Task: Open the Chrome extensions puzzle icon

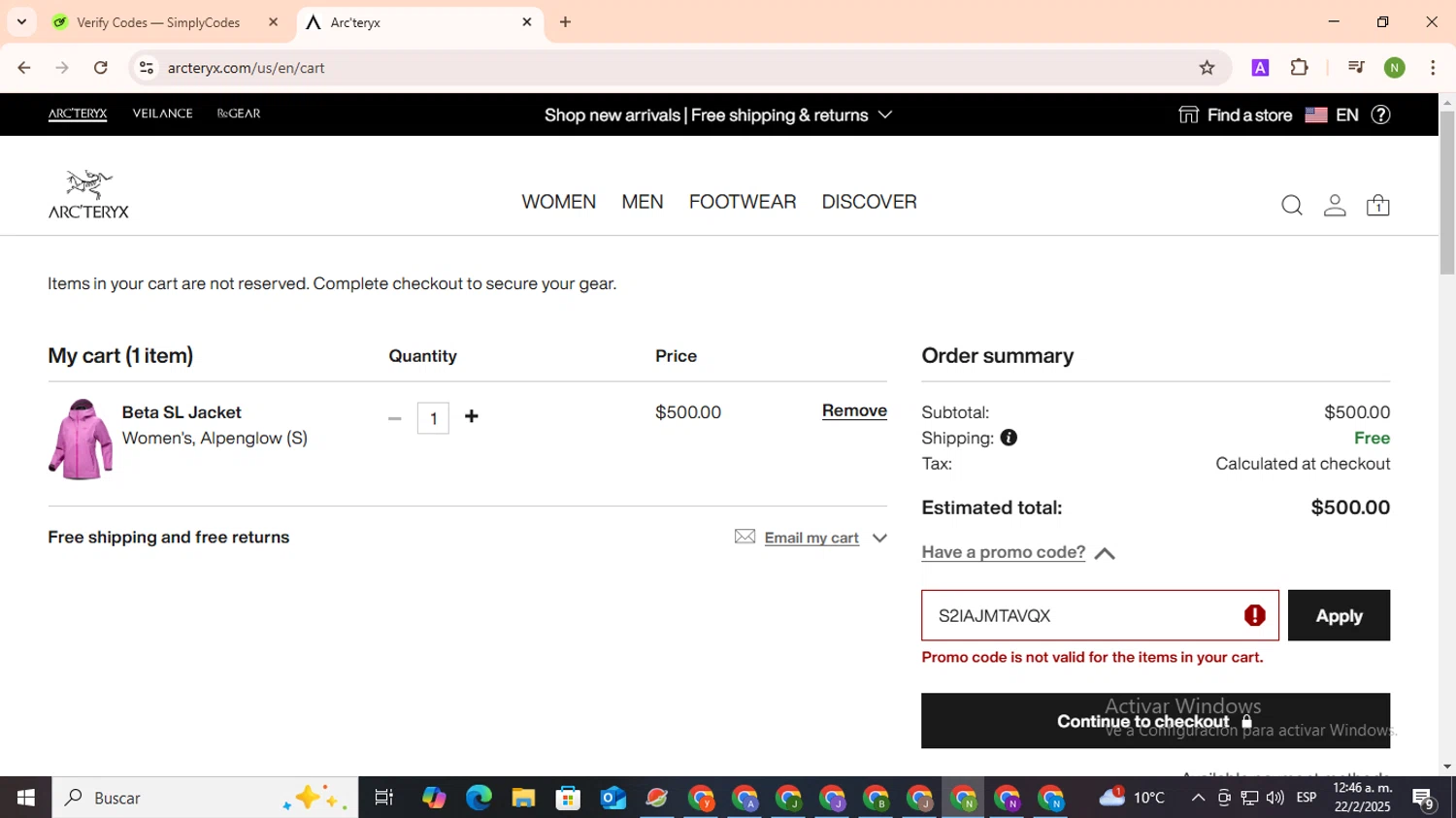Action: (1299, 68)
